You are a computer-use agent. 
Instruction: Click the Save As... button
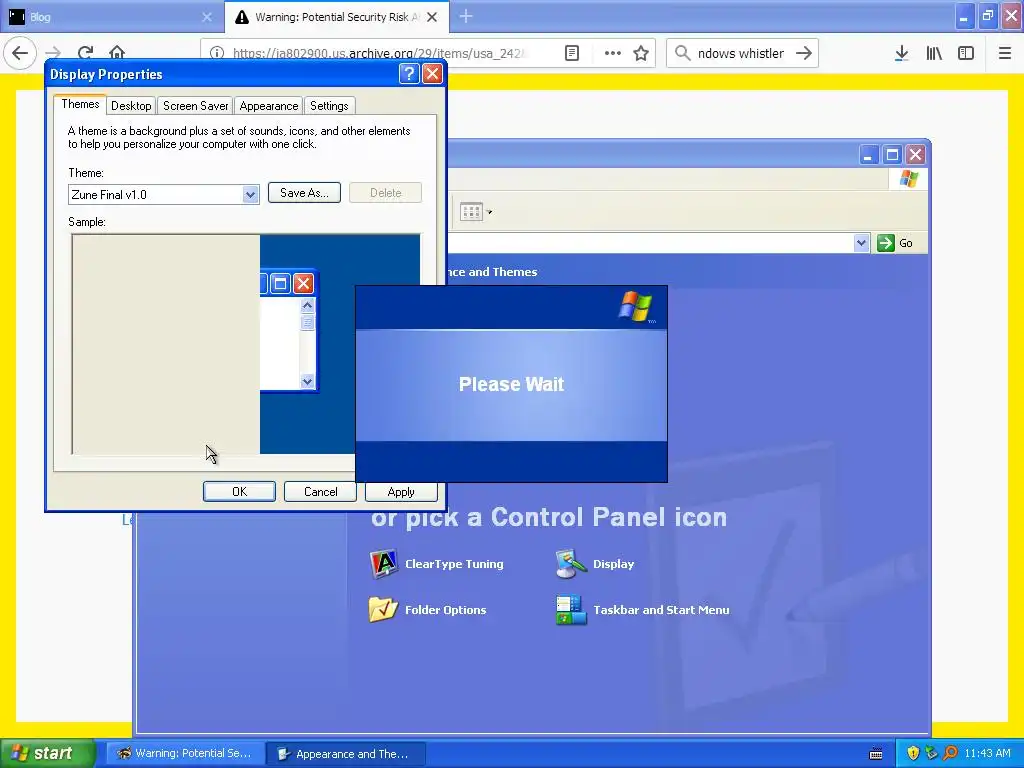[304, 193]
